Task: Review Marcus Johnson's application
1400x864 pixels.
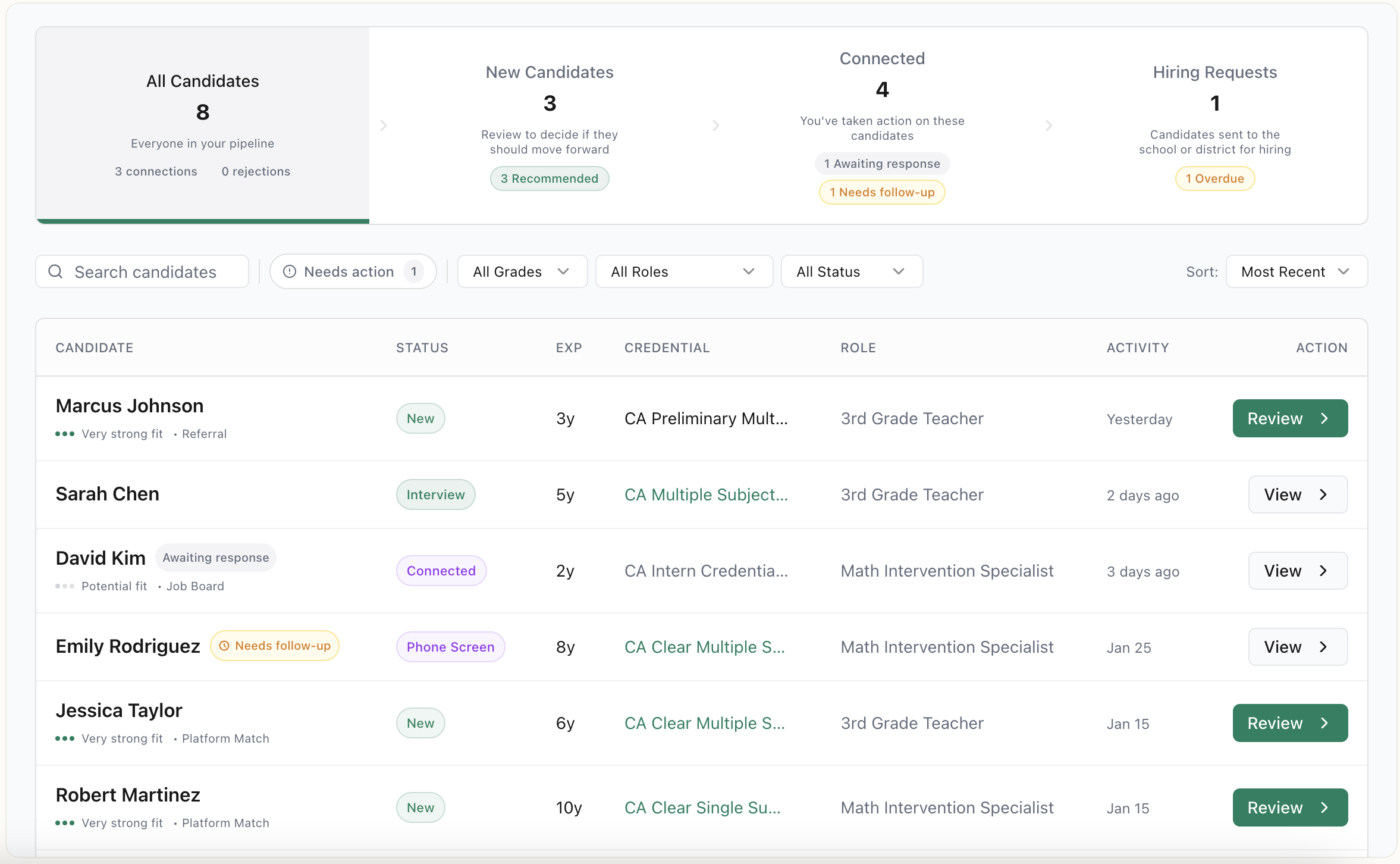Action: pyautogui.click(x=1289, y=418)
